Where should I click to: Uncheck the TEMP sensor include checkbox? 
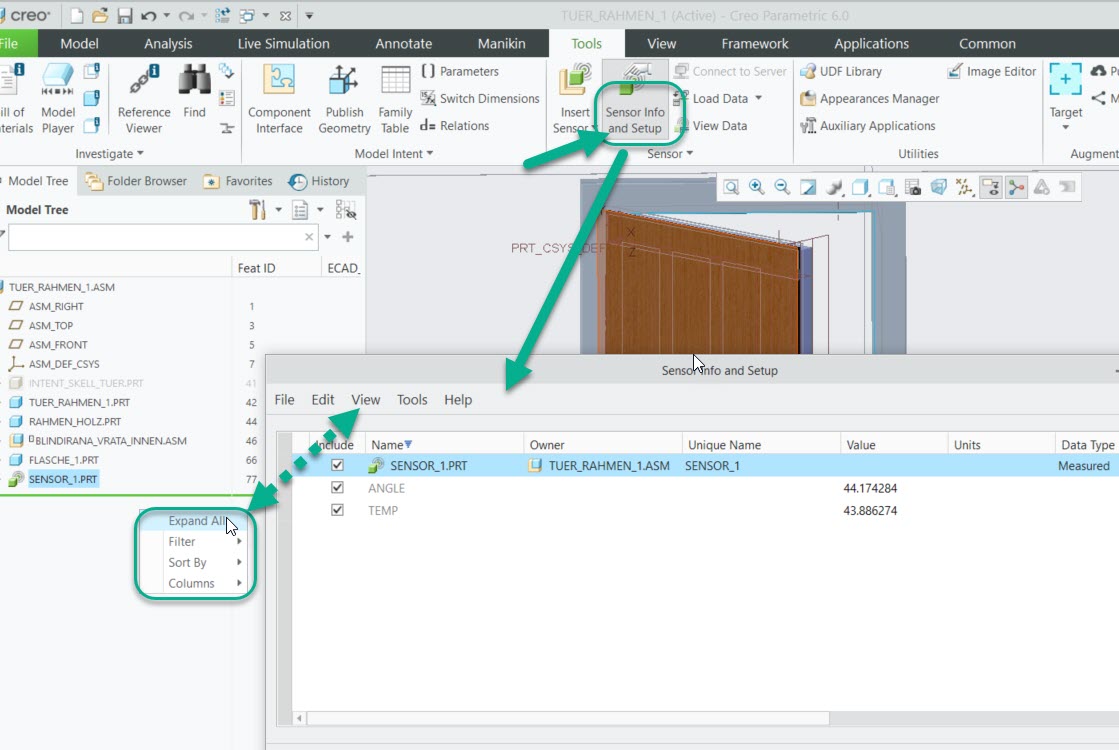(336, 510)
